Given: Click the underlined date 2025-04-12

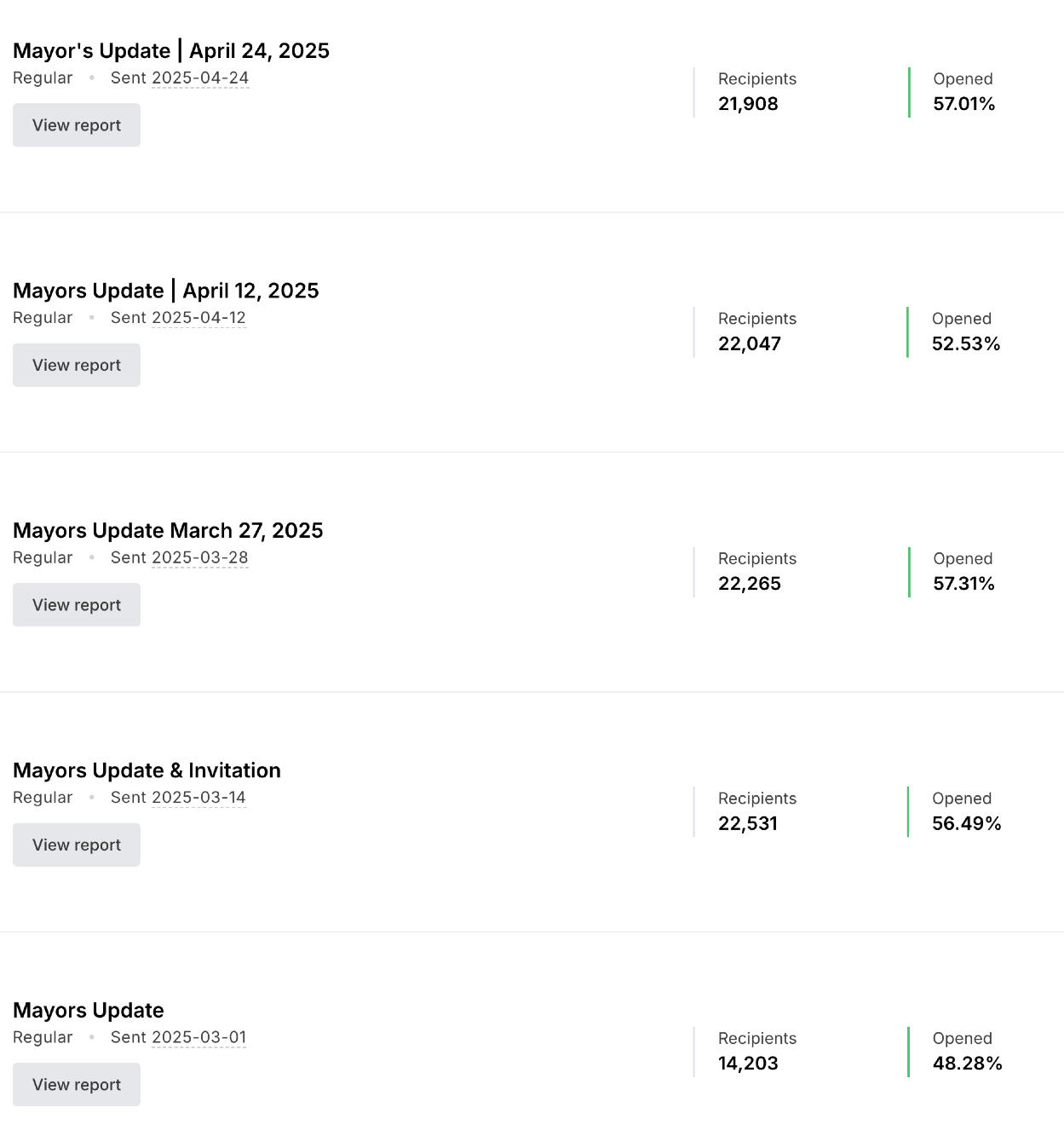Looking at the screenshot, I should pyautogui.click(x=198, y=318).
